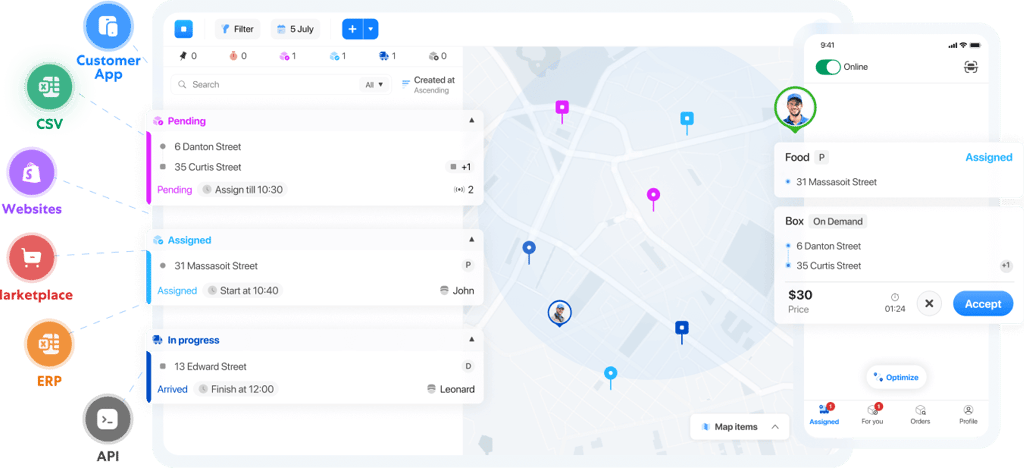This screenshot has width=1024, height=468.
Task: Open the All search scope dropdown
Action: [375, 84]
